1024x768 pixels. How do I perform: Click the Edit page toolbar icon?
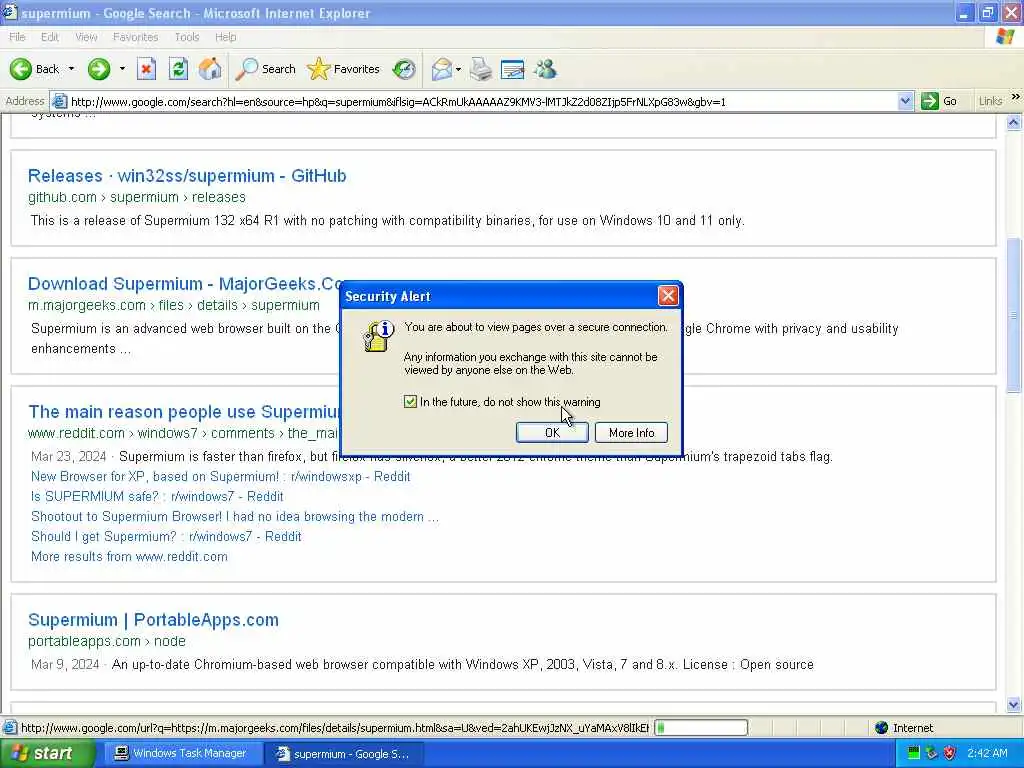coord(513,69)
